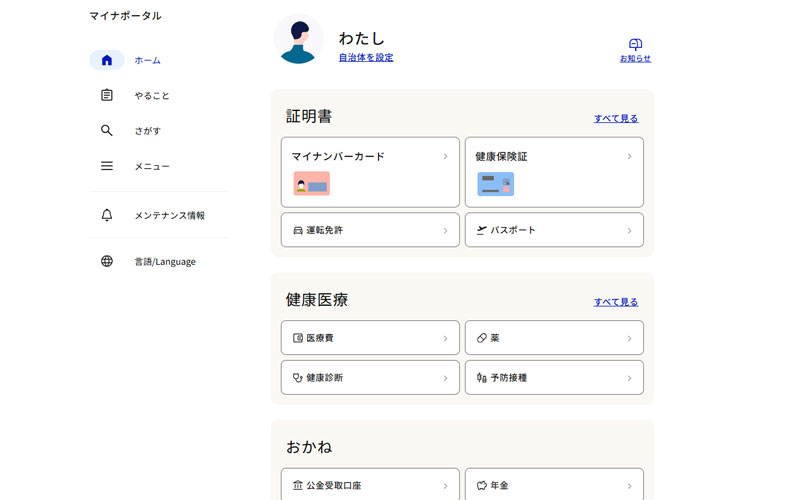Open the マイナンバーカード card chevron
The image size is (800, 500).
(x=445, y=156)
